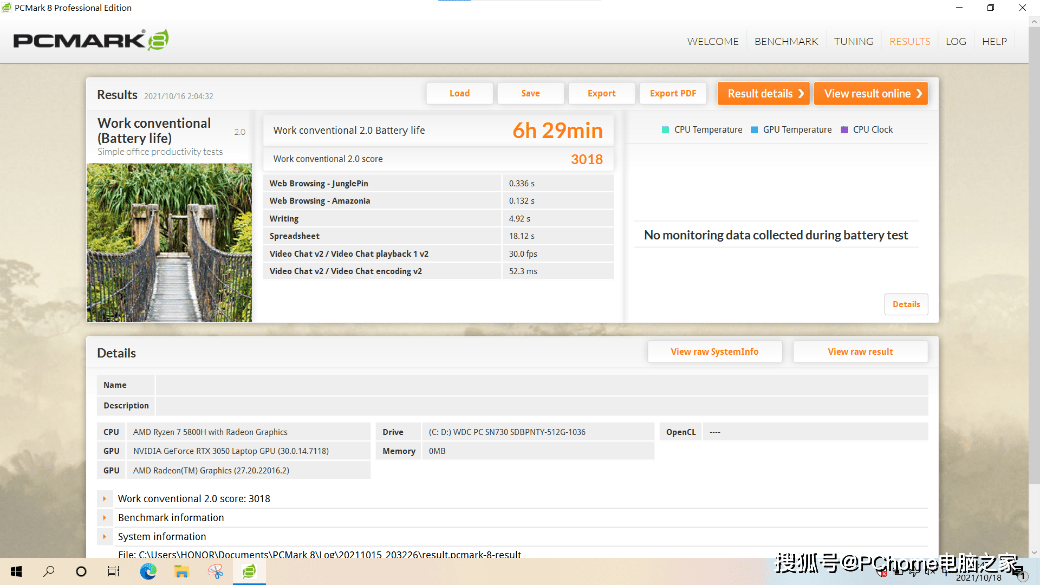Toggle the CPU Clock legend swatch

pos(845,130)
